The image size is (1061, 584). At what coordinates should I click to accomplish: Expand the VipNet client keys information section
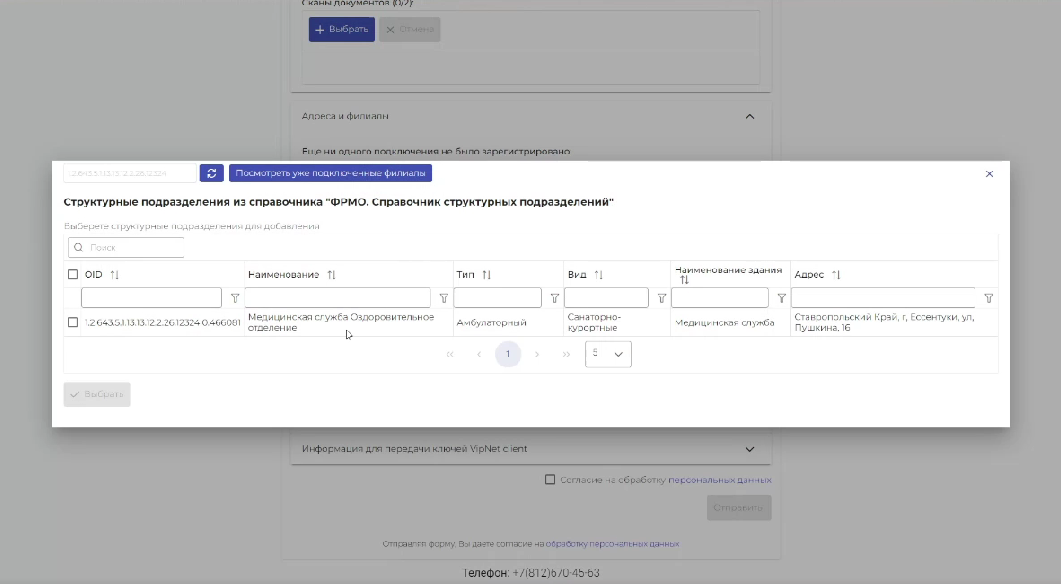750,450
